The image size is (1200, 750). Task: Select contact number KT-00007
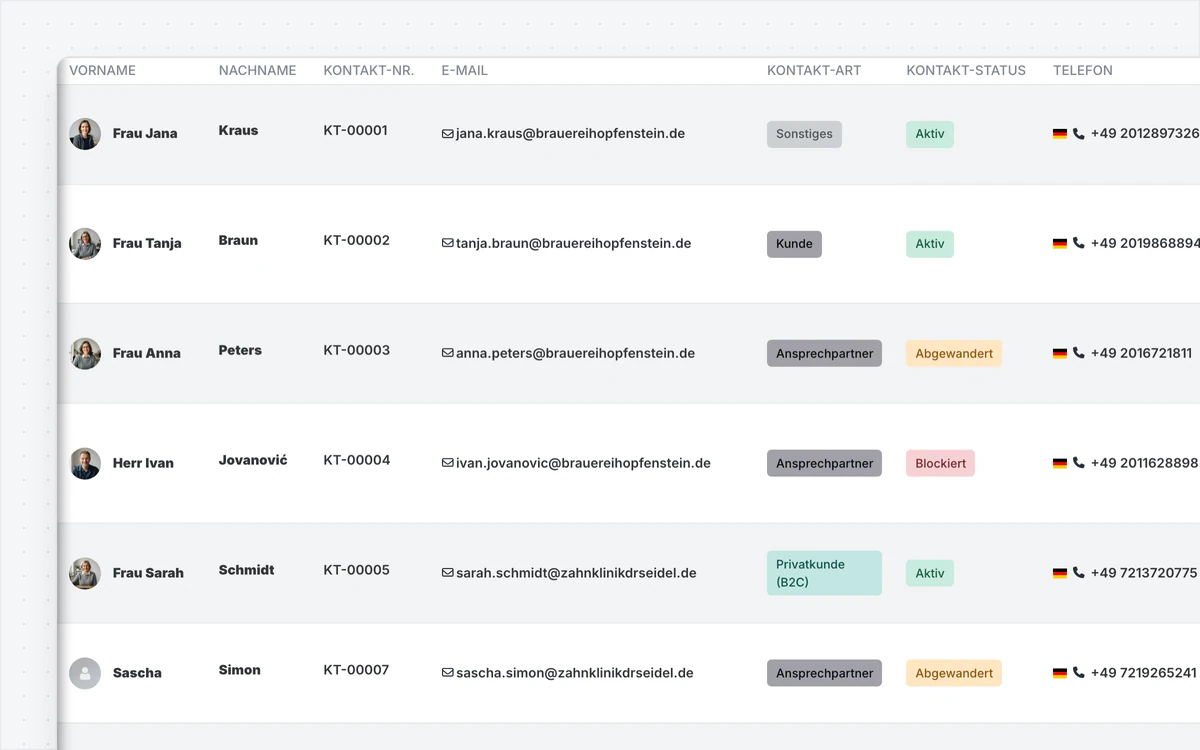tap(356, 671)
